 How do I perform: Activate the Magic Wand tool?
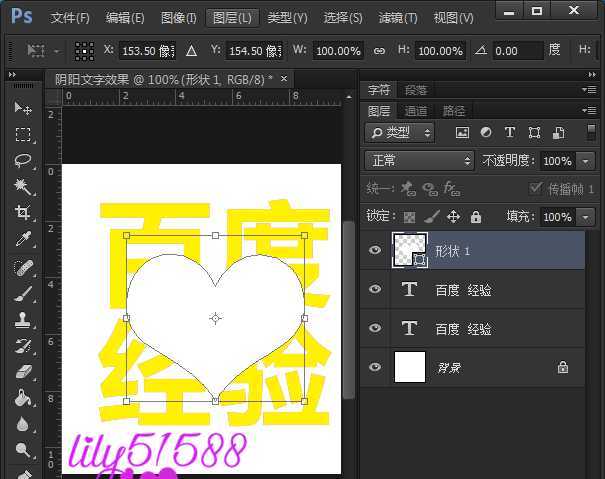click(x=23, y=186)
